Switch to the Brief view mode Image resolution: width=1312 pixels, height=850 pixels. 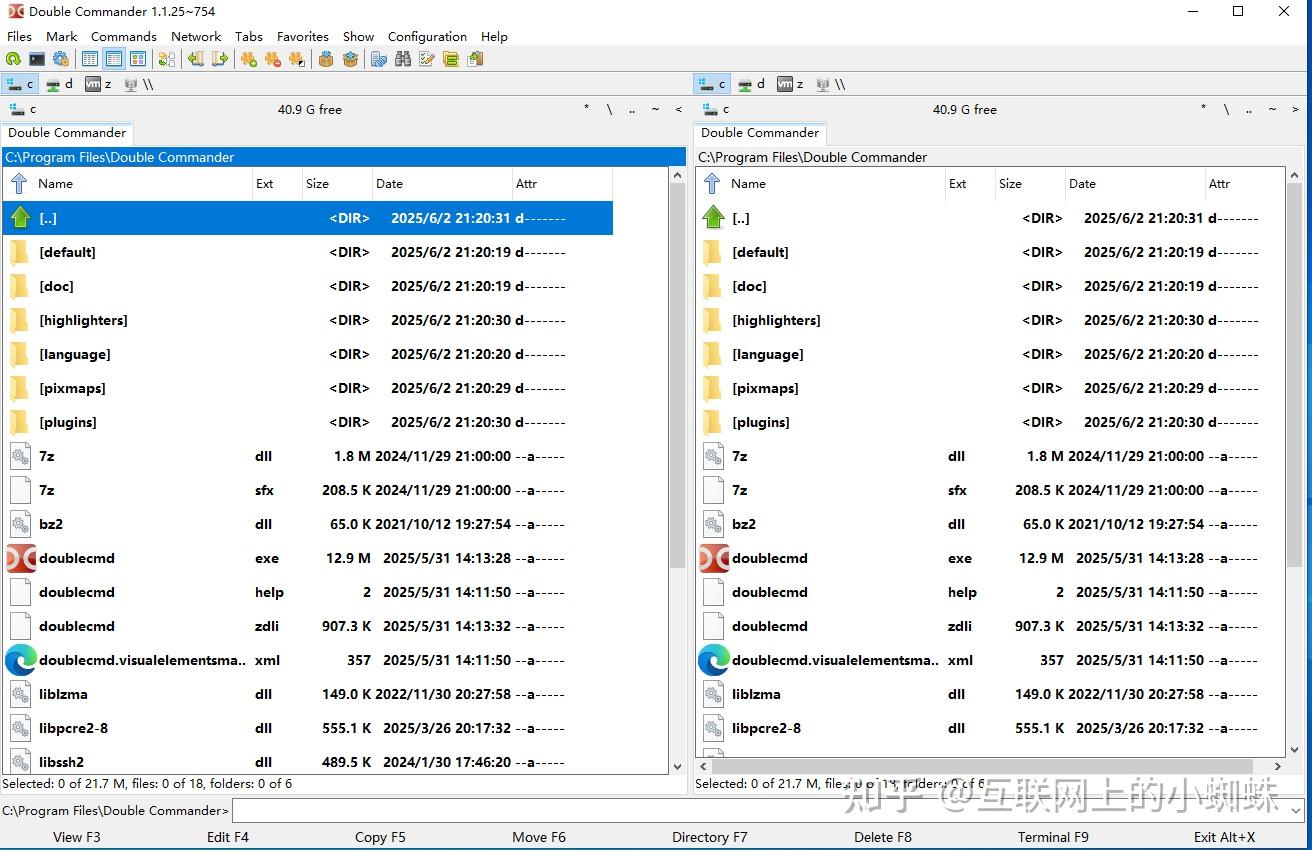pos(90,59)
